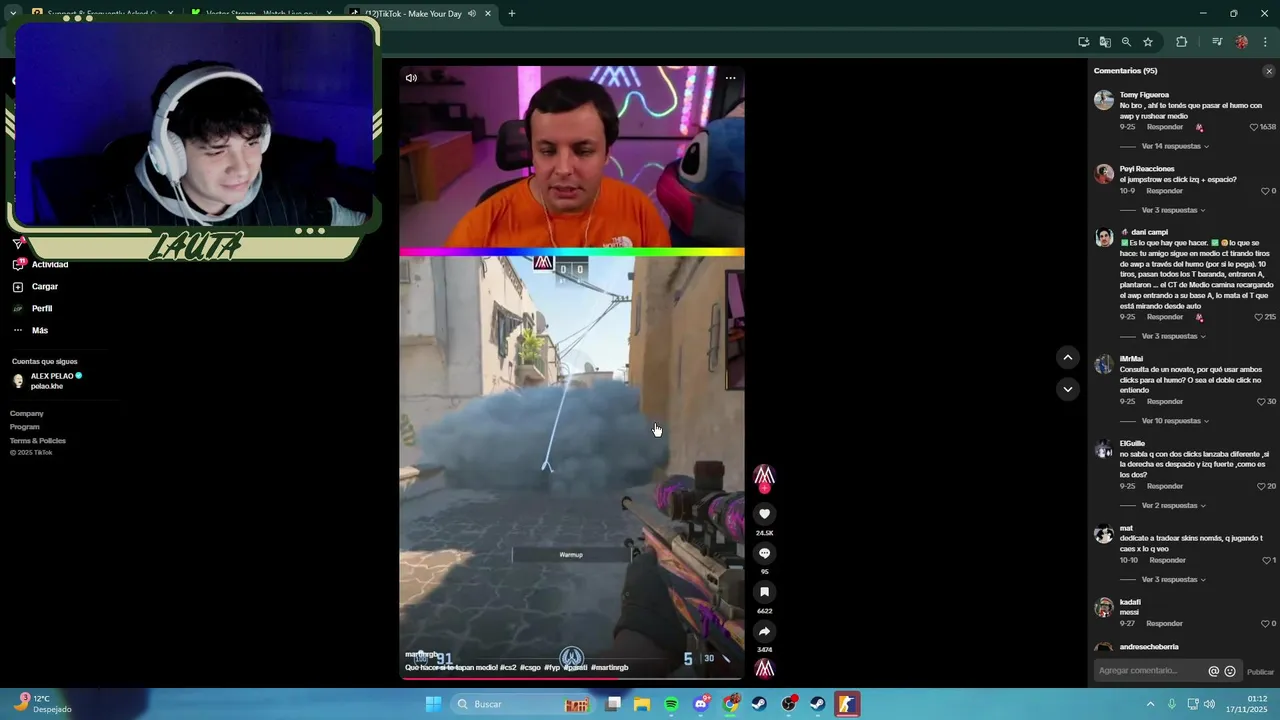Like mat's comment
Screen dimensions: 1280x720
(x=1265, y=560)
